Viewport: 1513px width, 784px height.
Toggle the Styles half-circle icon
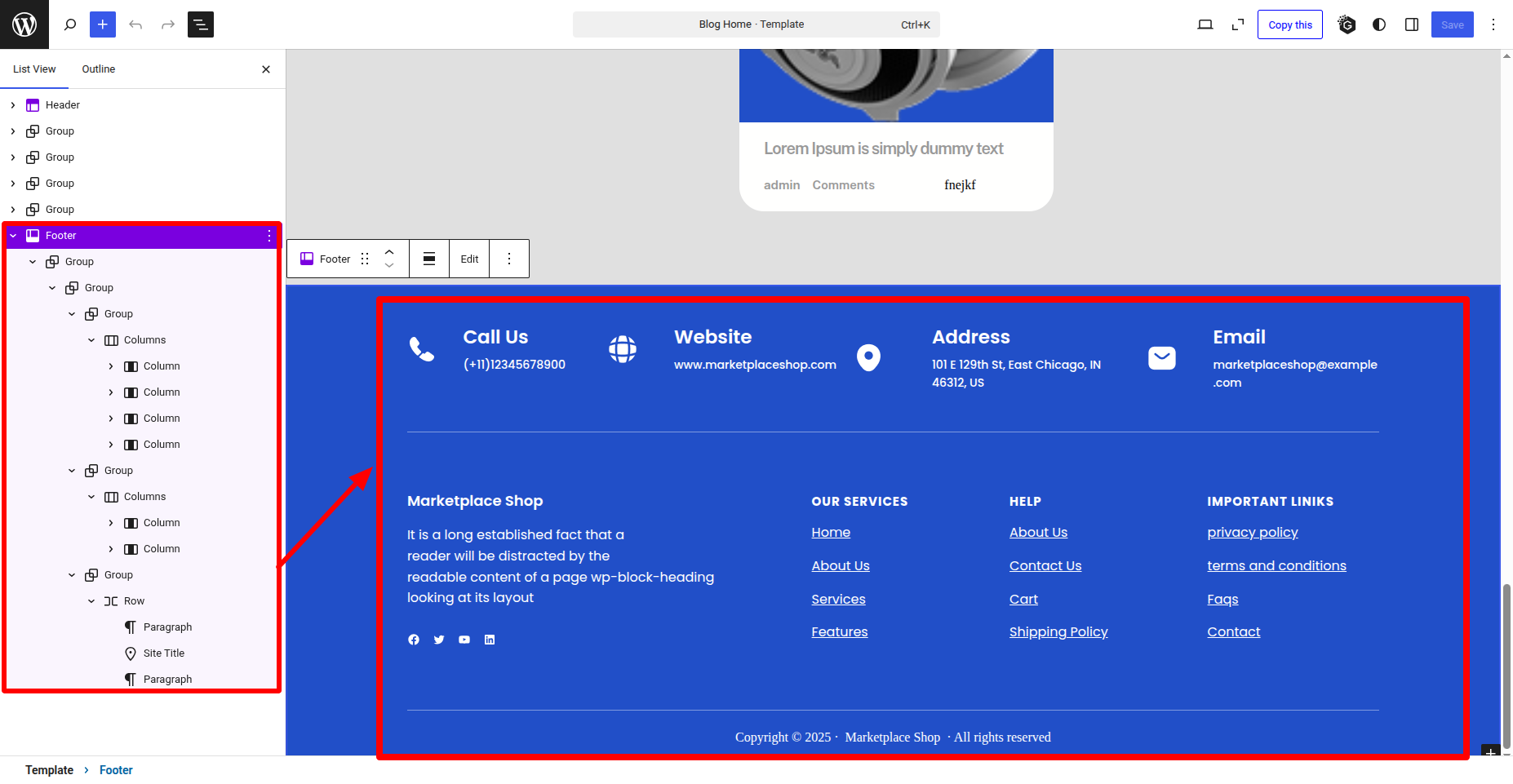click(1379, 24)
